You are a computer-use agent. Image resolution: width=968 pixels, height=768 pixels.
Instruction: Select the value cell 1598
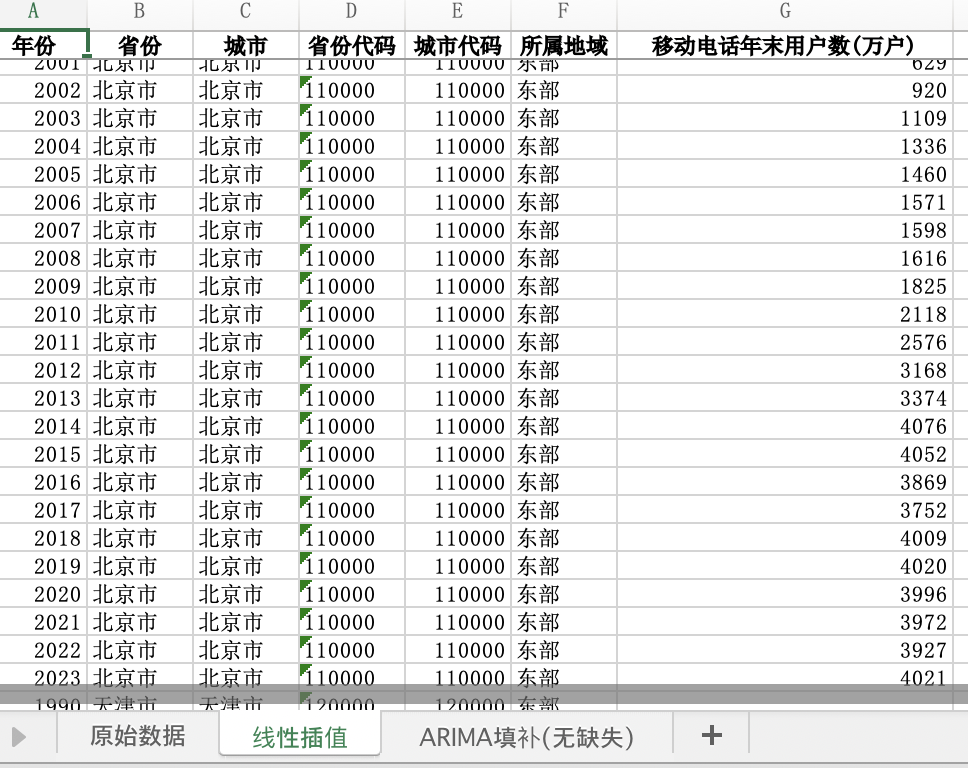(x=785, y=230)
